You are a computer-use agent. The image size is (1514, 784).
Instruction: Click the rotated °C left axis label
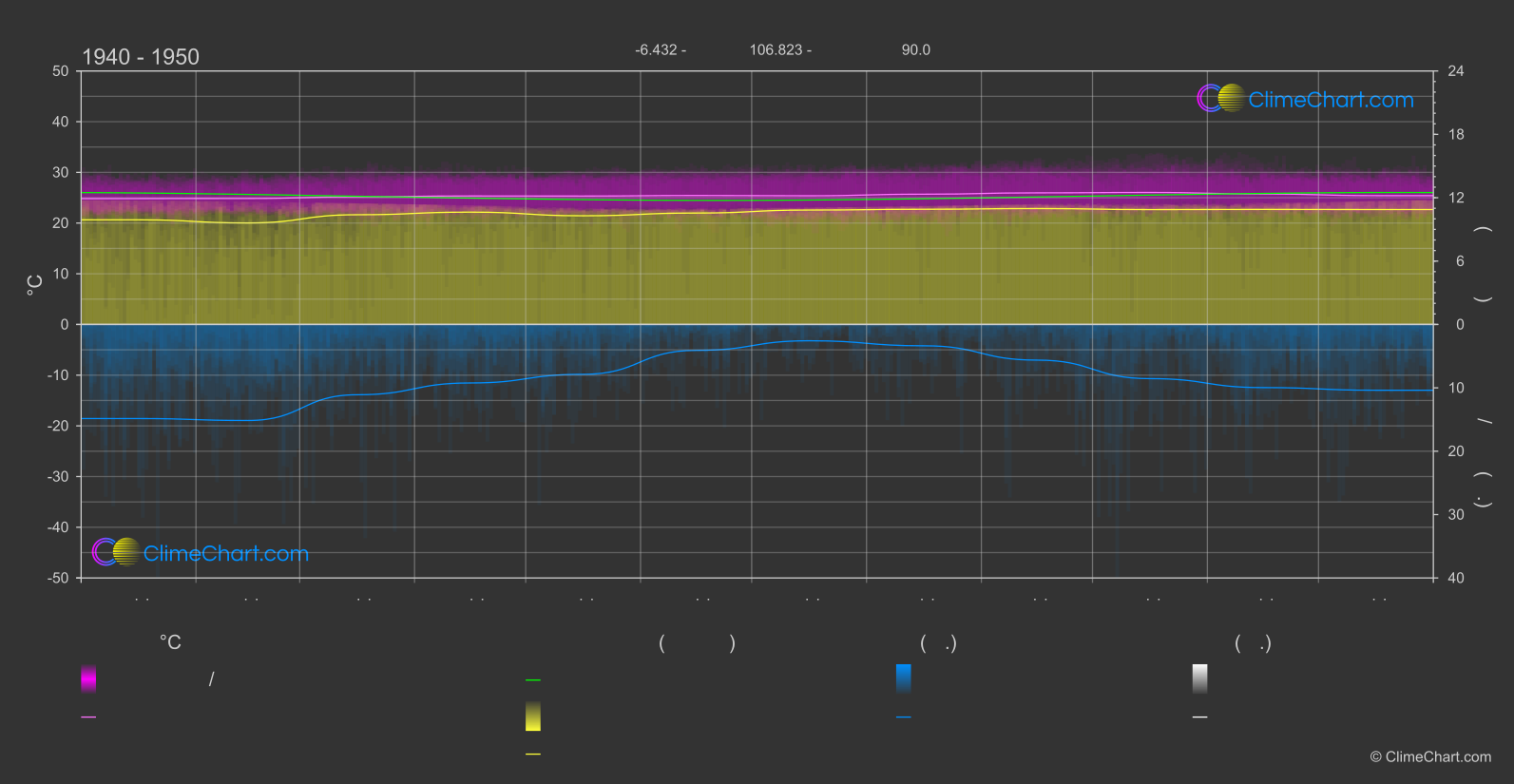[35, 285]
